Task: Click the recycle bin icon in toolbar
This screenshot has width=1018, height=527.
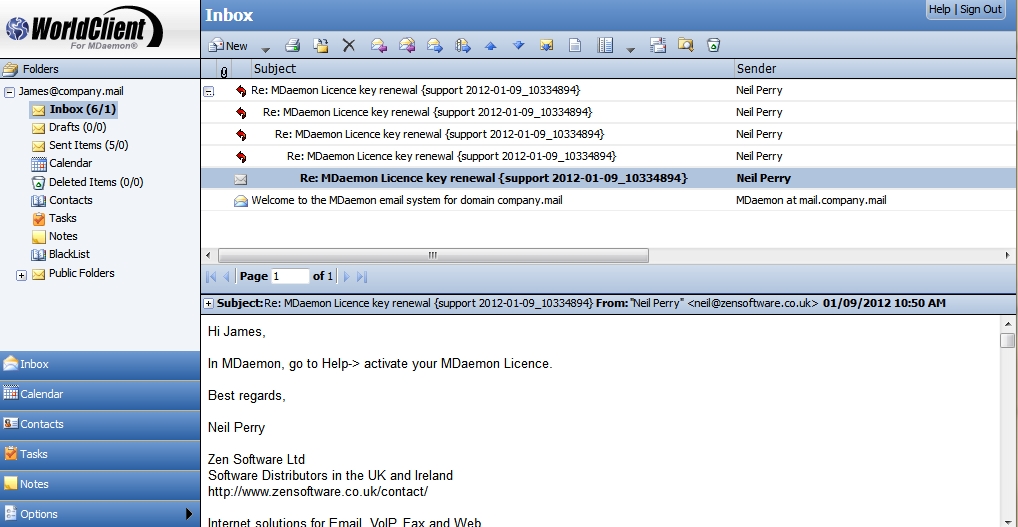Action: 713,45
